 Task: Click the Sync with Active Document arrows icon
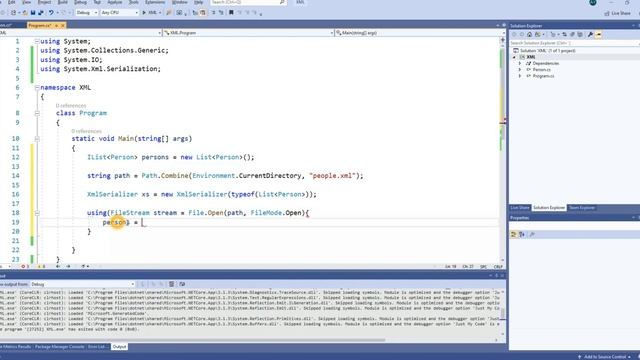click(564, 35)
